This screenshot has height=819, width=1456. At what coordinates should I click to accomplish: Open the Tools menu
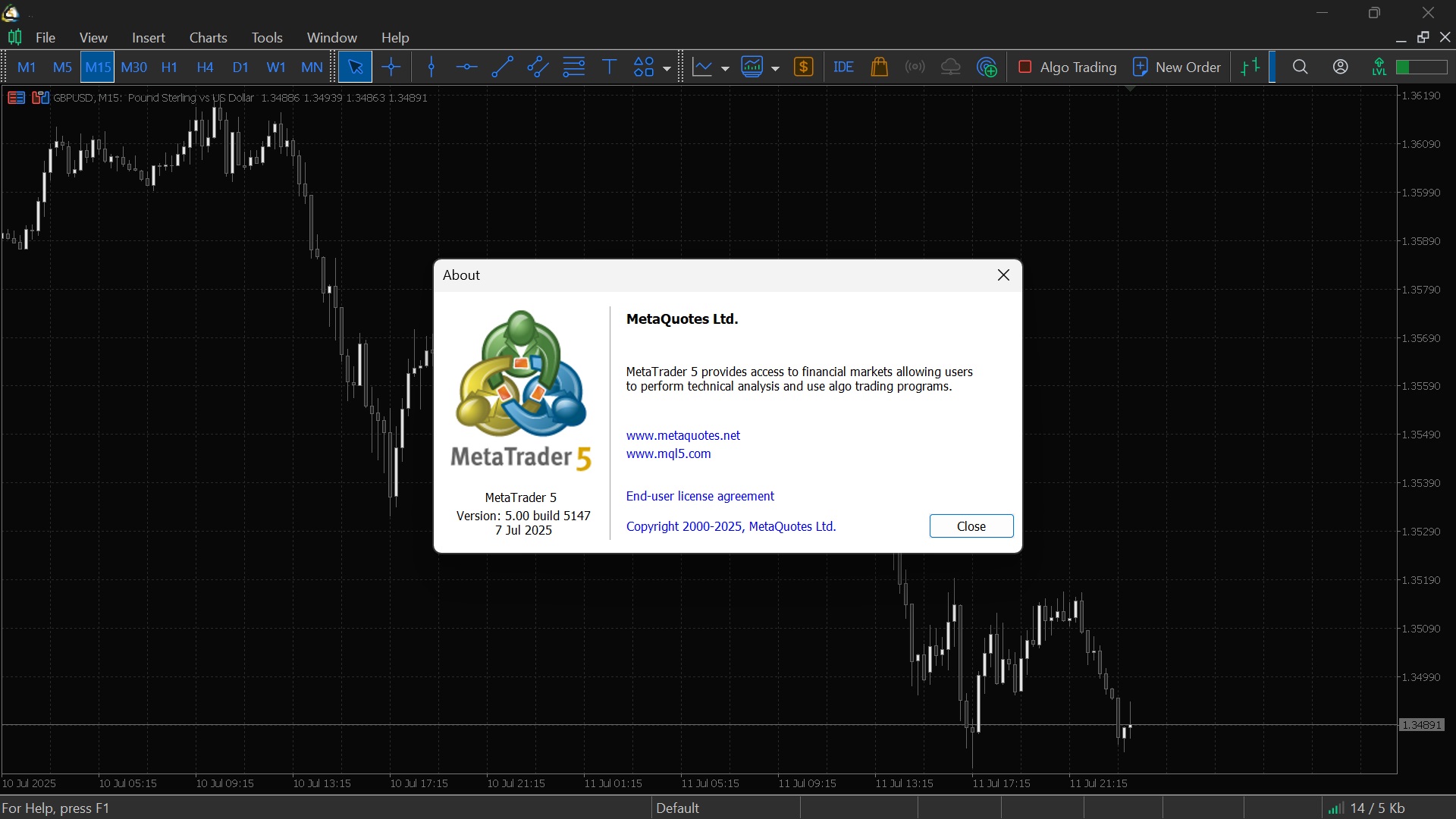267,37
